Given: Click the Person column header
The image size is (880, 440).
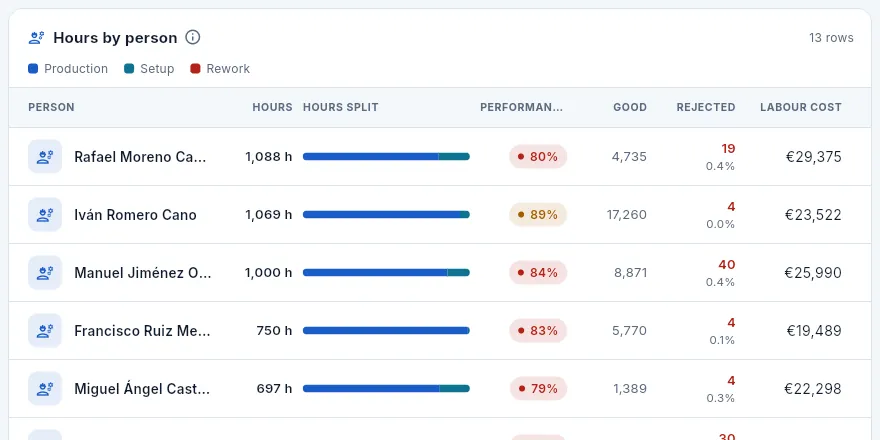Looking at the screenshot, I should [x=52, y=107].
